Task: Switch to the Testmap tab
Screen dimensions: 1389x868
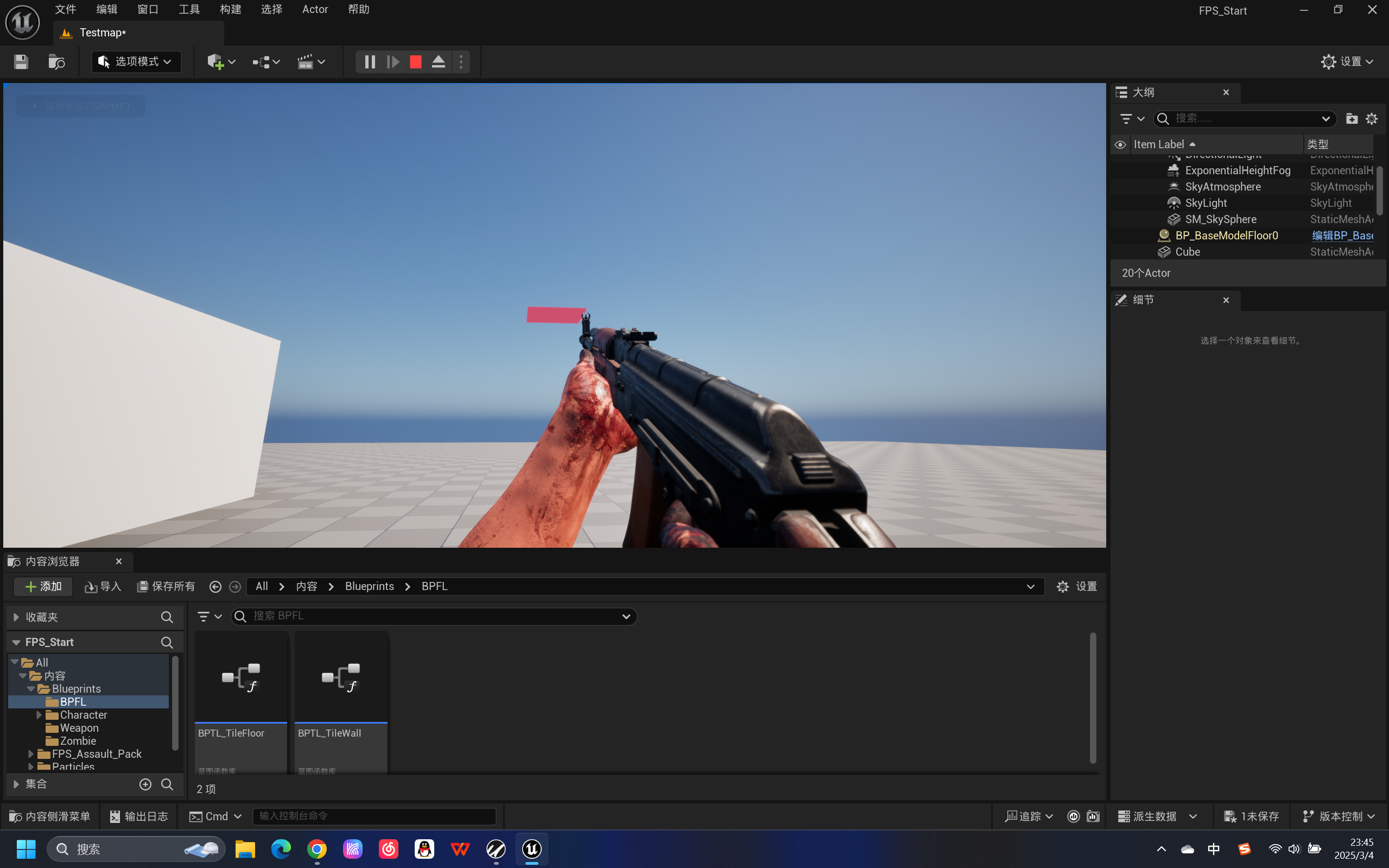Action: [138, 33]
